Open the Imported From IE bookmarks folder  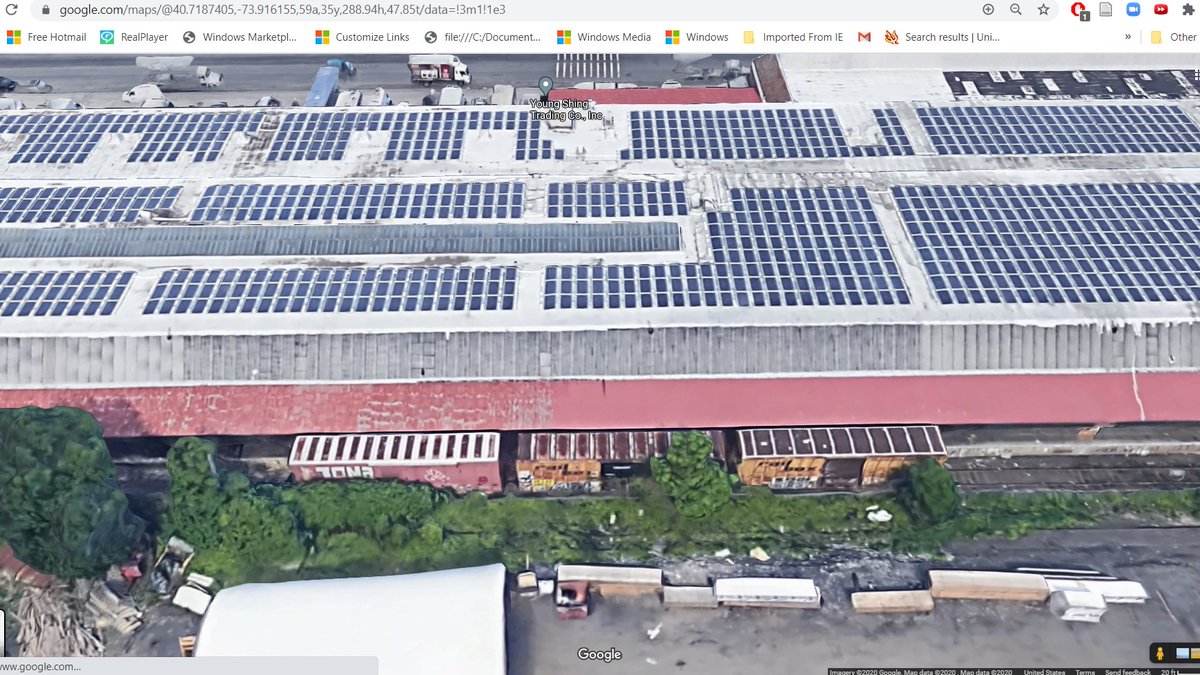[x=793, y=37]
